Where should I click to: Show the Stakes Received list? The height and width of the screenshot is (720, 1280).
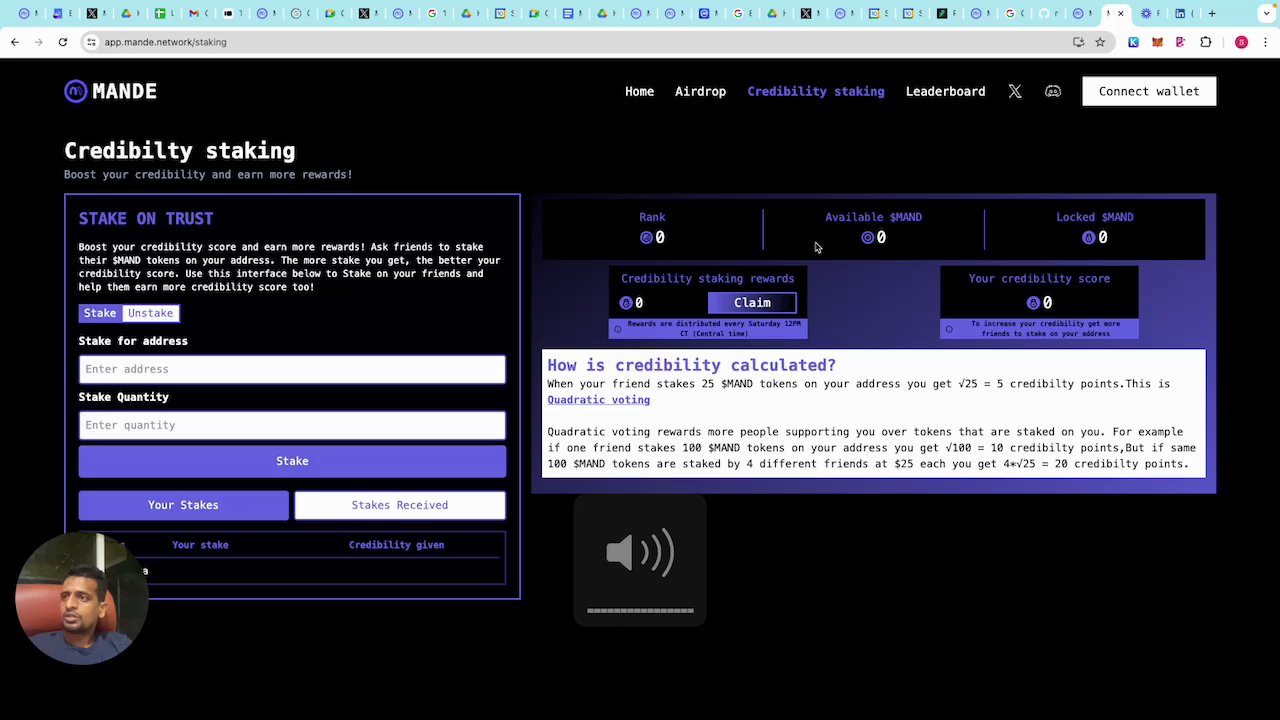click(400, 505)
